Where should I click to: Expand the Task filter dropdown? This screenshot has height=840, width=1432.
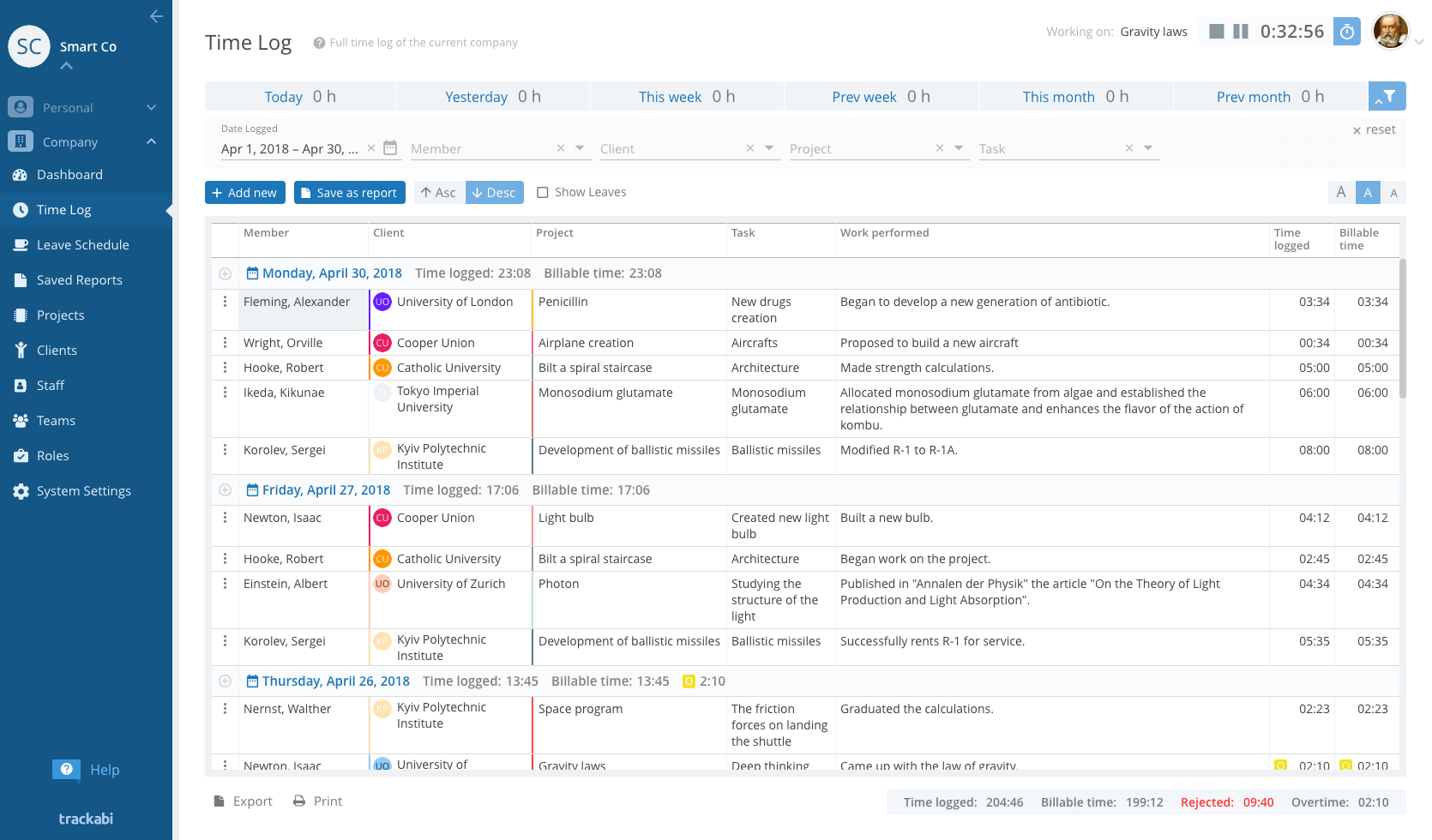click(x=1148, y=148)
